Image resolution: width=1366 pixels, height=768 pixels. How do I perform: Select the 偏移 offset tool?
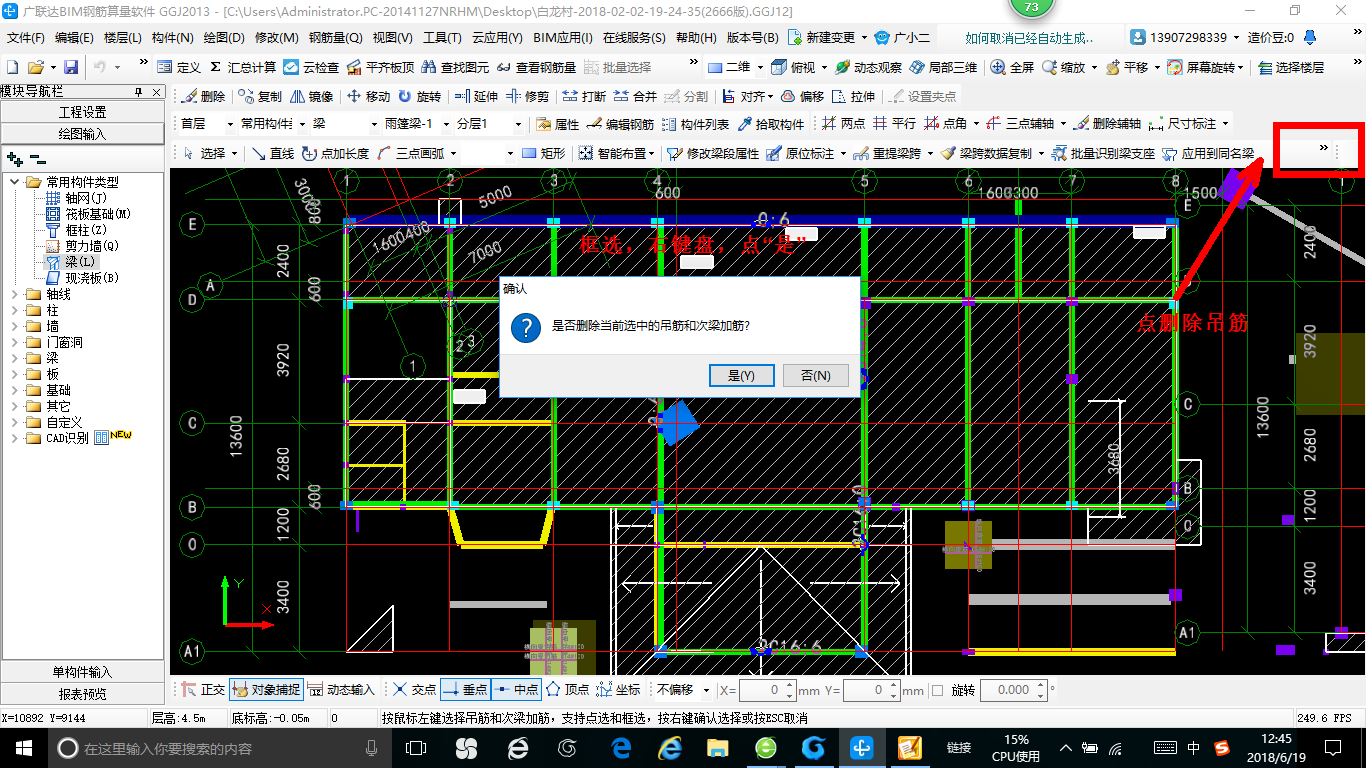click(x=803, y=97)
